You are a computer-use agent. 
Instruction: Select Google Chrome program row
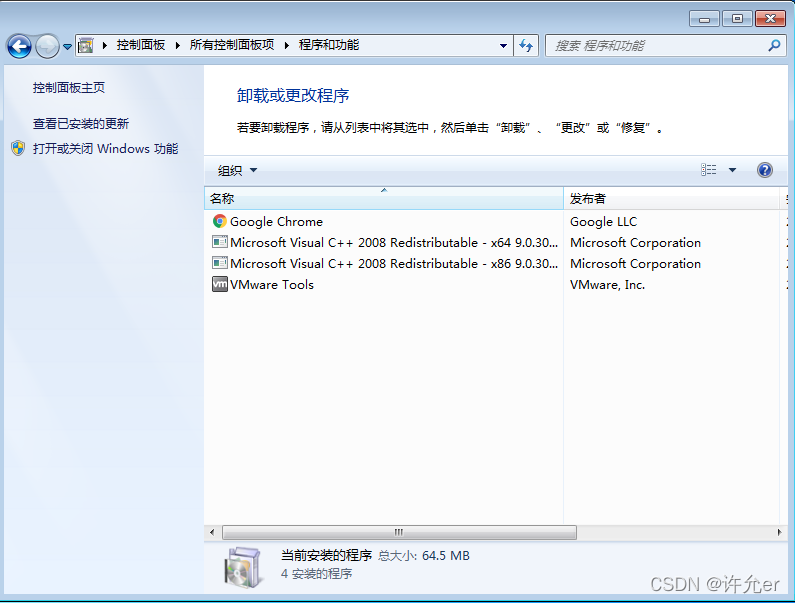coord(384,222)
